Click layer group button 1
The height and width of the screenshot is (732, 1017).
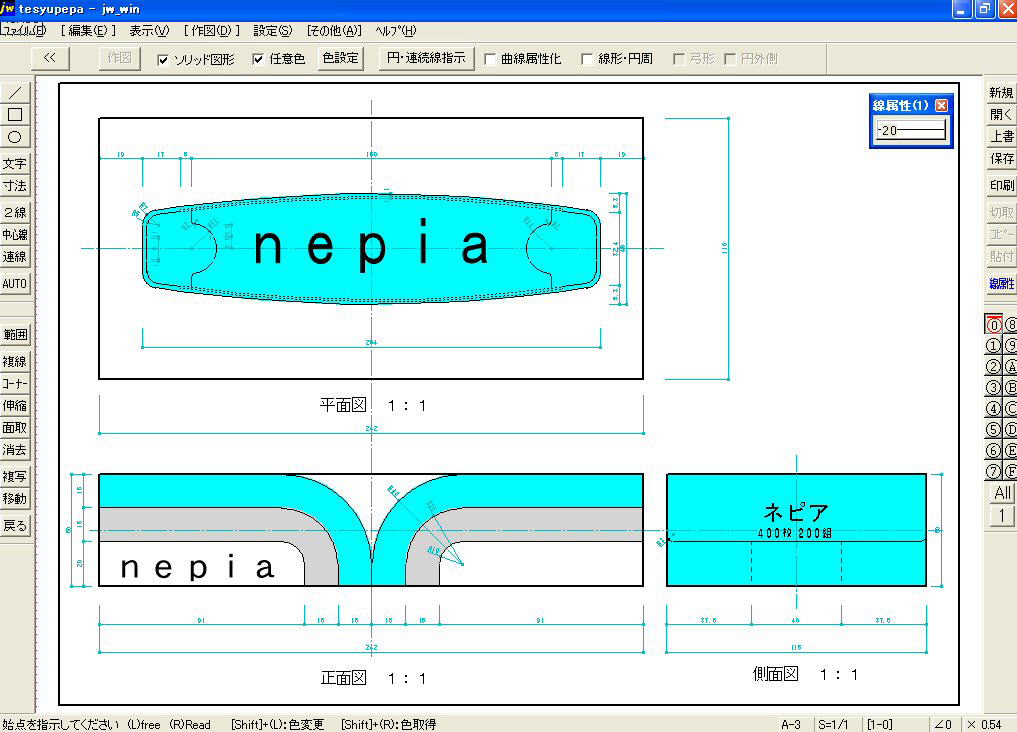tap(1002, 516)
